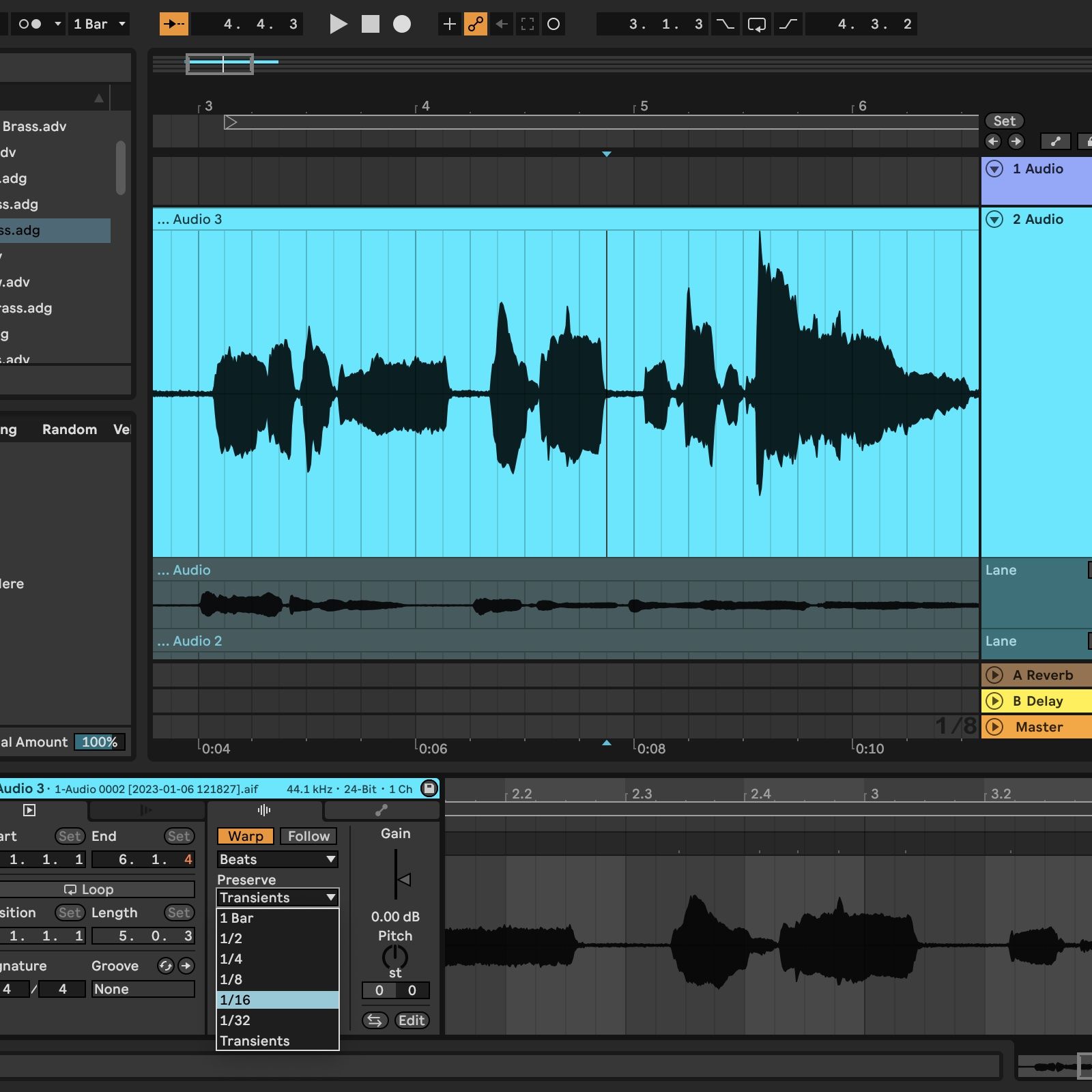
Task: Toggle the Warp button off
Action: [245, 836]
